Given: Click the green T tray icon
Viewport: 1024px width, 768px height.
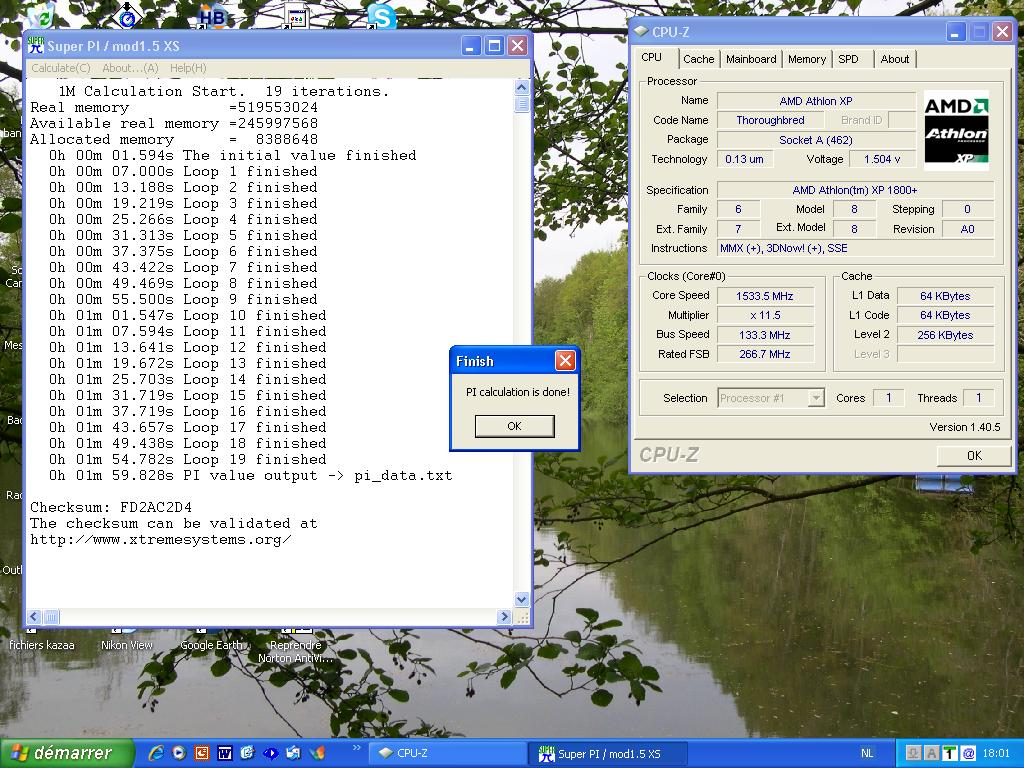Looking at the screenshot, I should pos(950,753).
